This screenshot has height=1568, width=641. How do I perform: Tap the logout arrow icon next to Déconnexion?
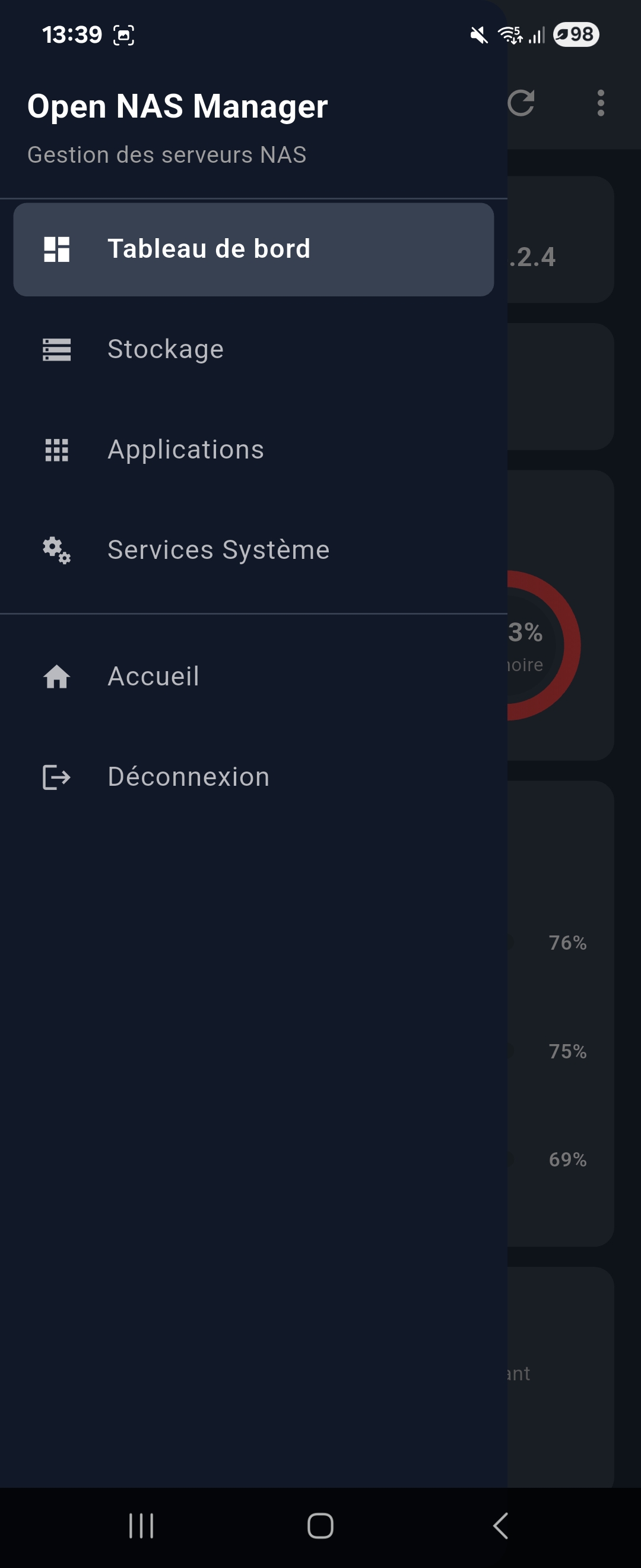click(x=56, y=777)
